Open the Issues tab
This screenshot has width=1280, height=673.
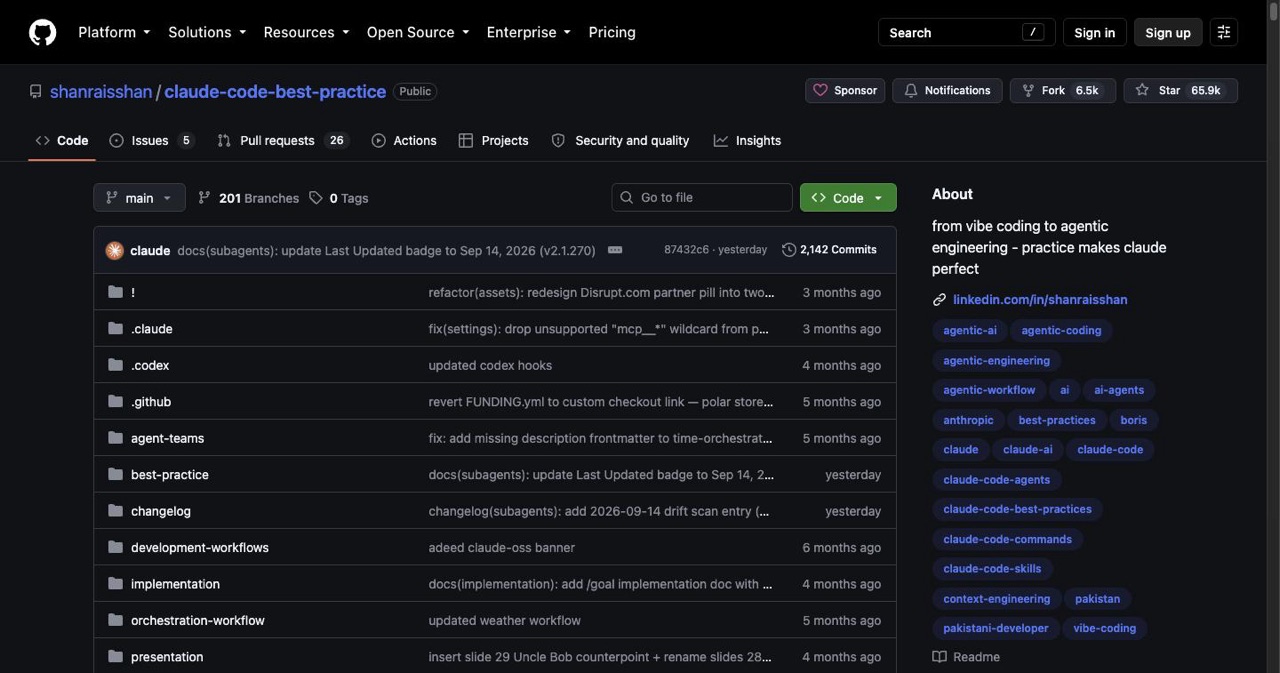[152, 141]
